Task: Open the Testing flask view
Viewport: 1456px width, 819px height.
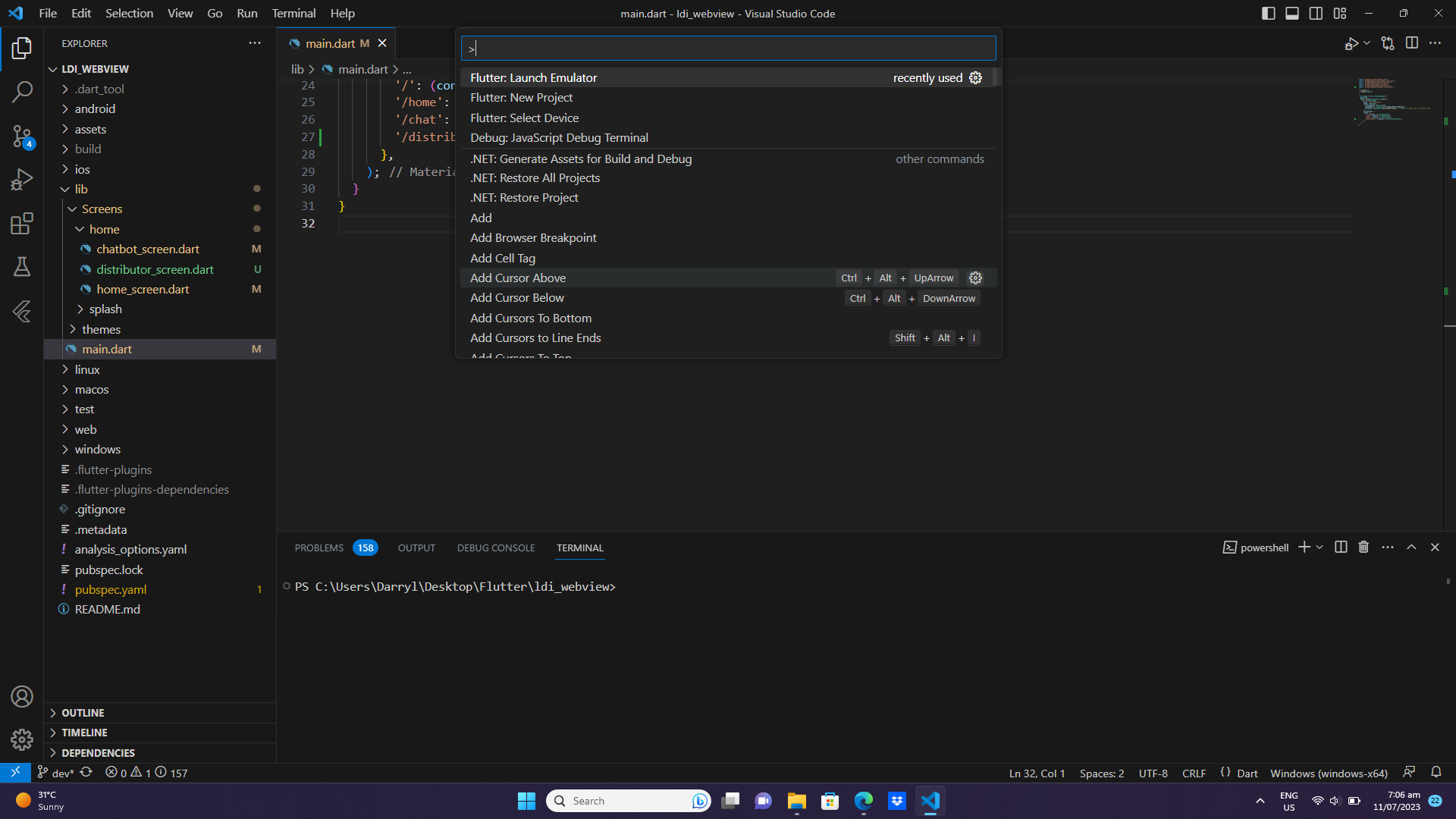Action: pos(22,267)
